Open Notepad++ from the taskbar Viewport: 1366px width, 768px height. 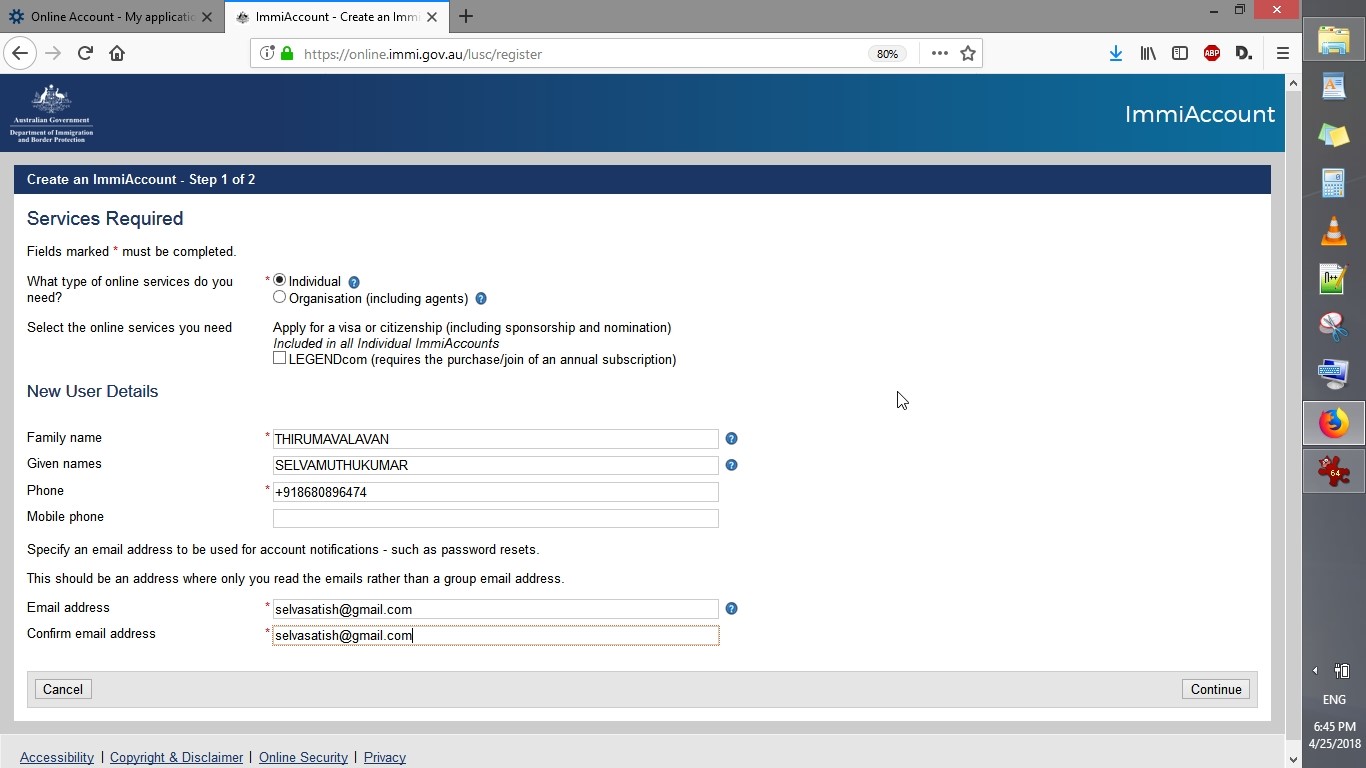(1334, 279)
